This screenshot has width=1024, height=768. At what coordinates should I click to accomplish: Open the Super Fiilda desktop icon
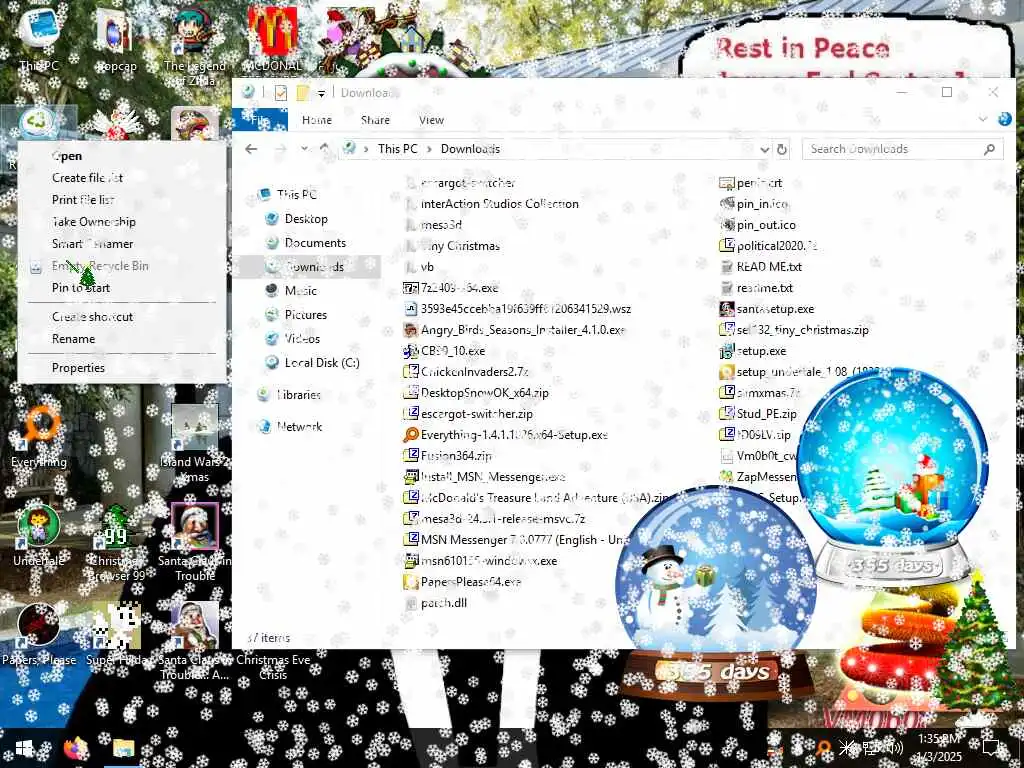116,633
